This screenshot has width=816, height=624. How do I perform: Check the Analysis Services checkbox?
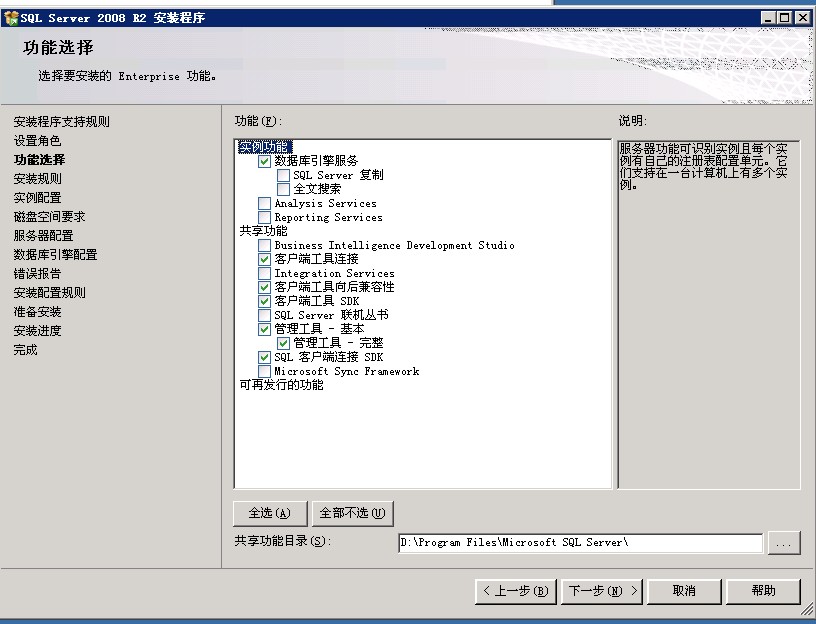(x=264, y=203)
